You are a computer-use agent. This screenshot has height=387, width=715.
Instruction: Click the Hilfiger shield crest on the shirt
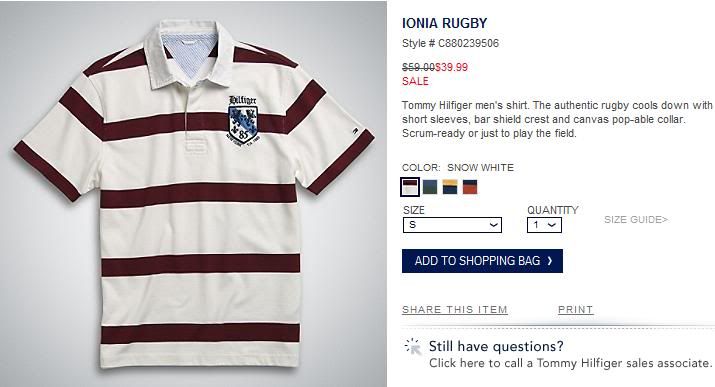point(243,121)
